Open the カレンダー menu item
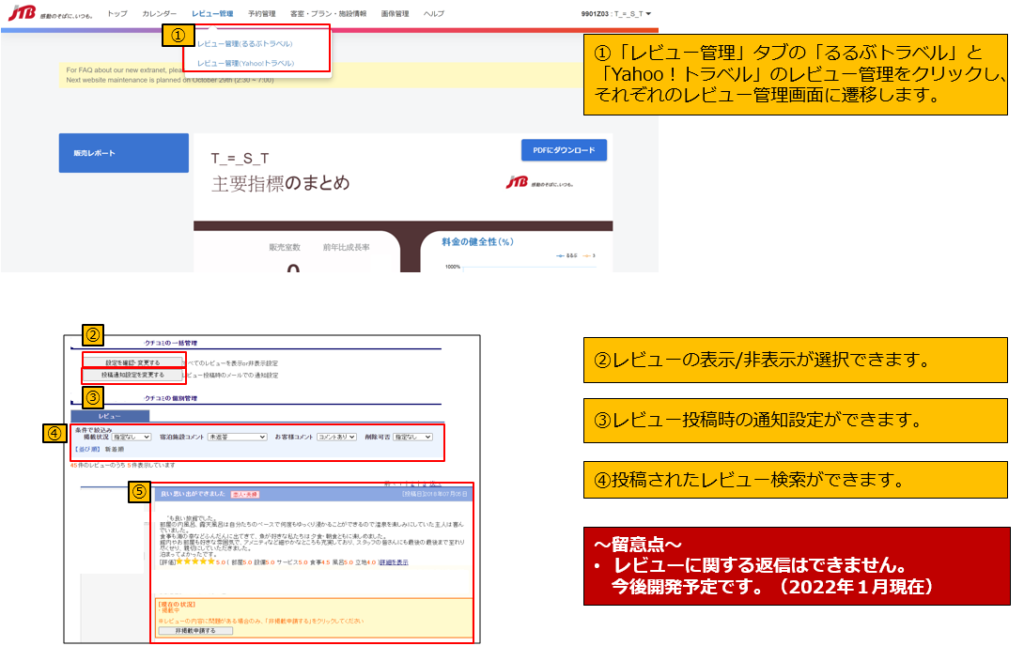Screen dimensions: 1024x646 [x=159, y=14]
